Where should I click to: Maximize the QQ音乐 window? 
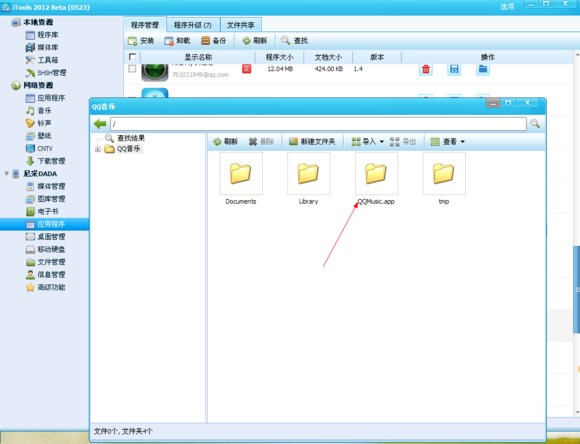[509, 102]
